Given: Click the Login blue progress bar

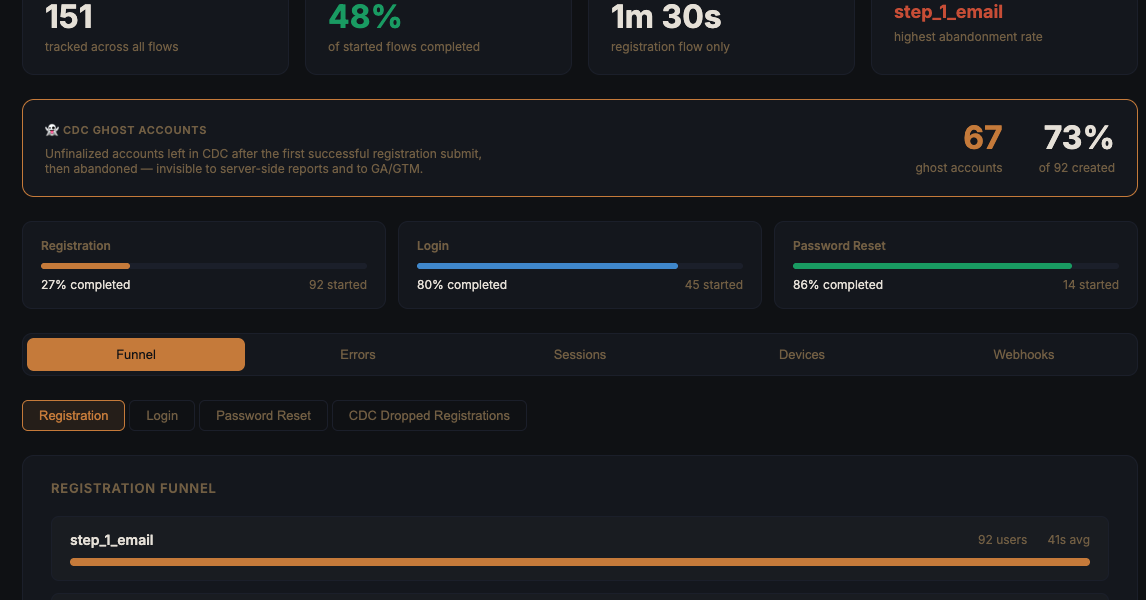Looking at the screenshot, I should tap(547, 266).
